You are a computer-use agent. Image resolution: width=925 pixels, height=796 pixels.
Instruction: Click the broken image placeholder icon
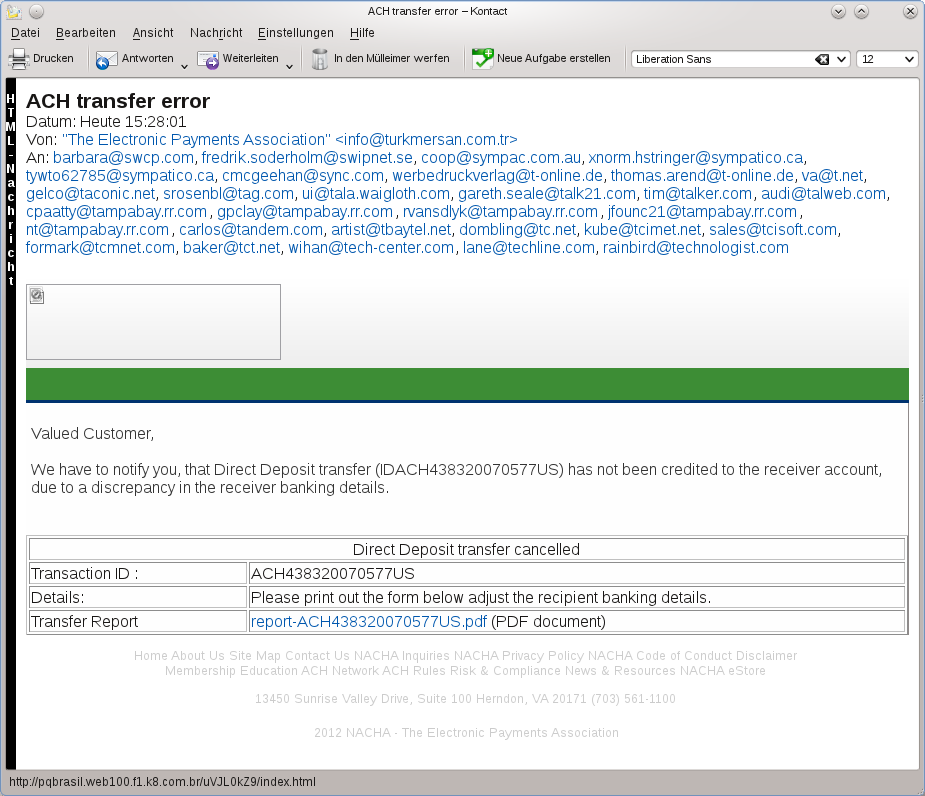37,295
